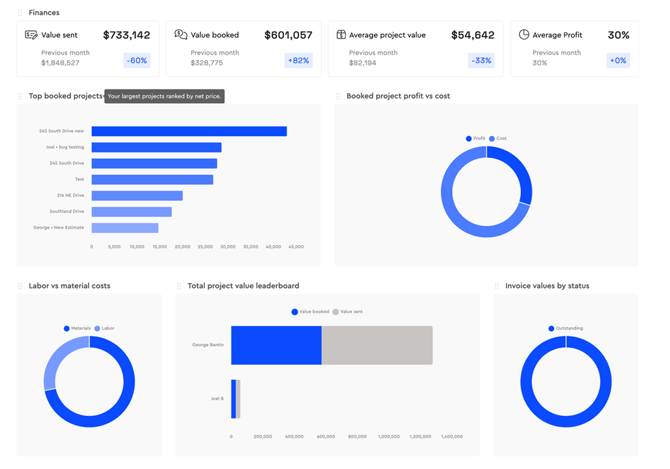Toggle the Profit legend item
Image resolution: width=670 pixels, height=469 pixels.
tap(475, 139)
